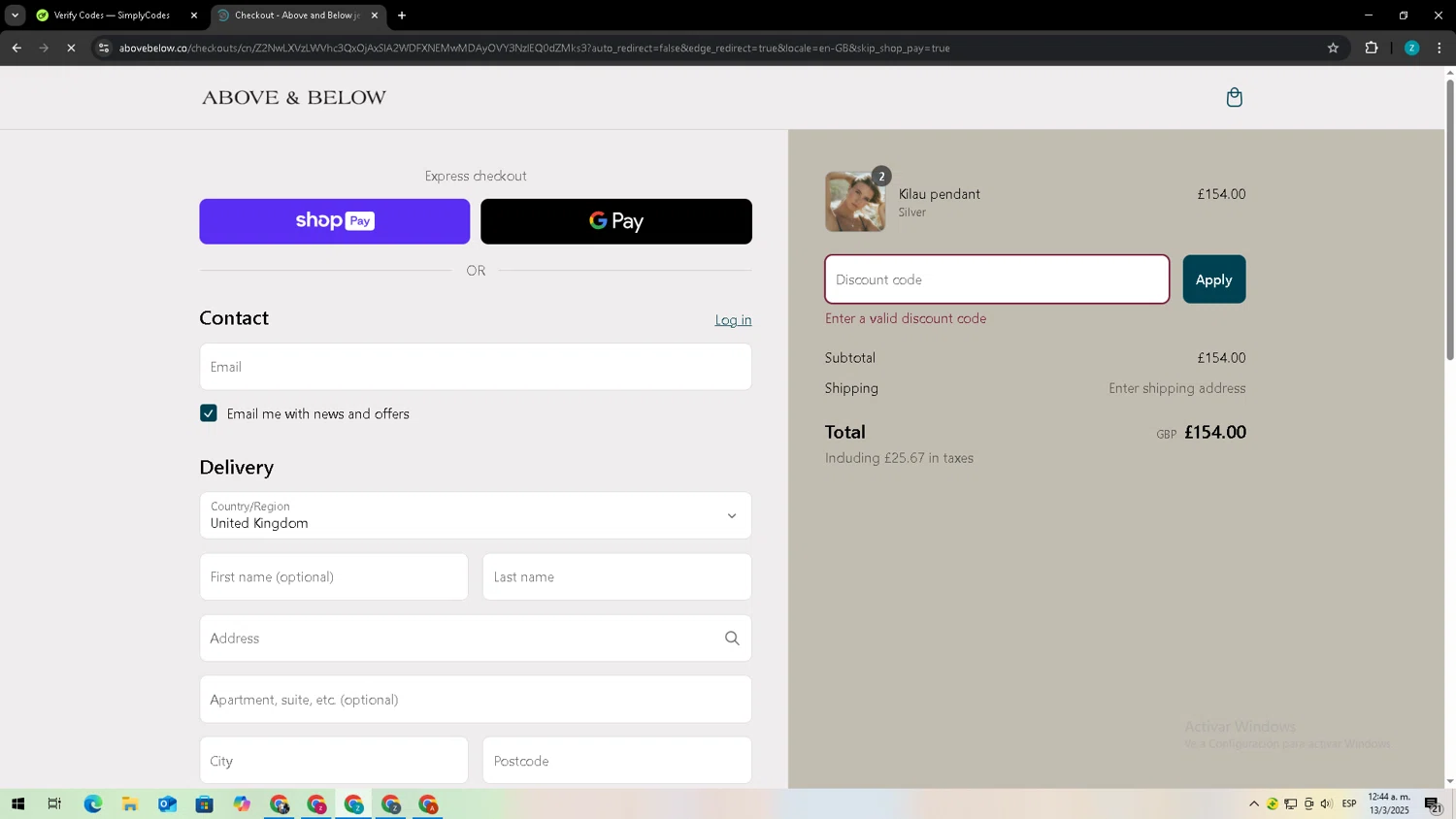Open Microsoft Store from the taskbar

[x=204, y=803]
